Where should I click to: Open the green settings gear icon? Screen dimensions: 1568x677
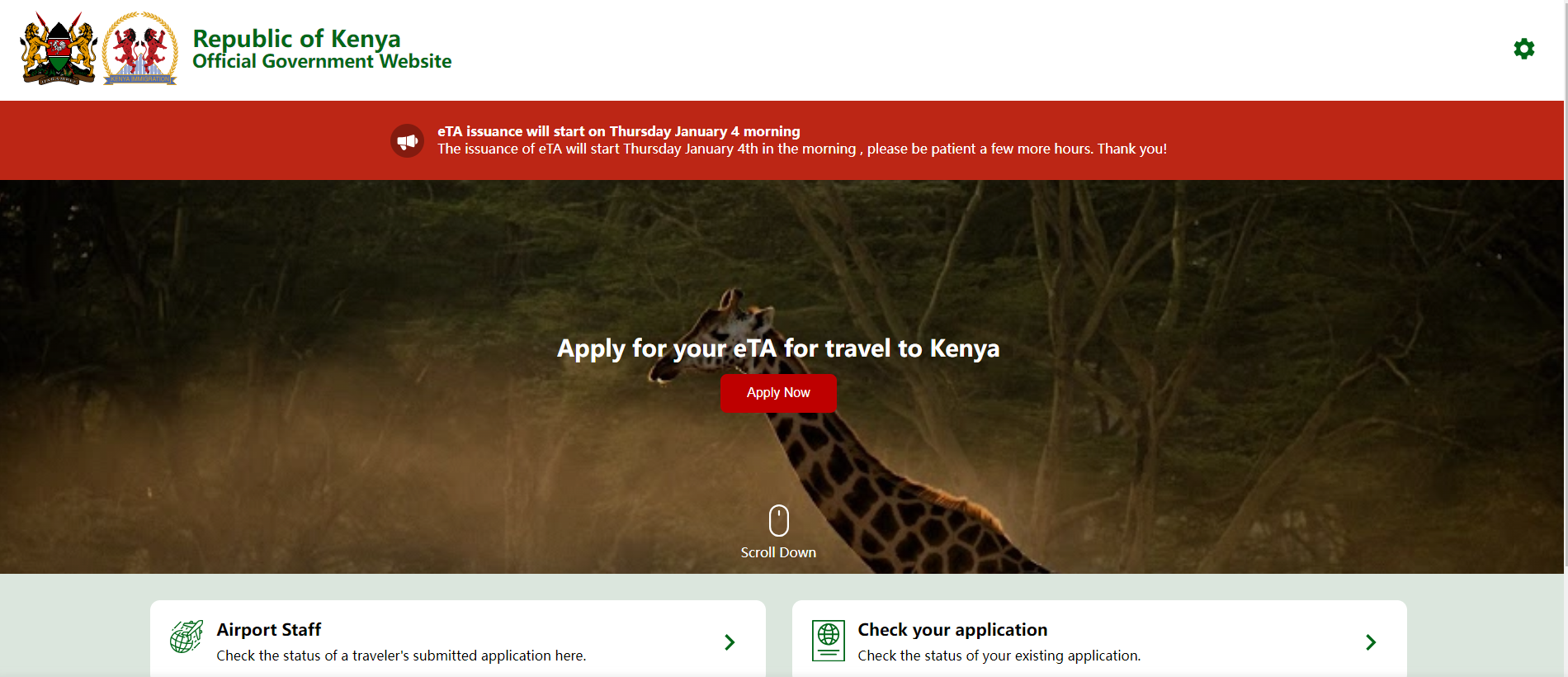(1523, 49)
